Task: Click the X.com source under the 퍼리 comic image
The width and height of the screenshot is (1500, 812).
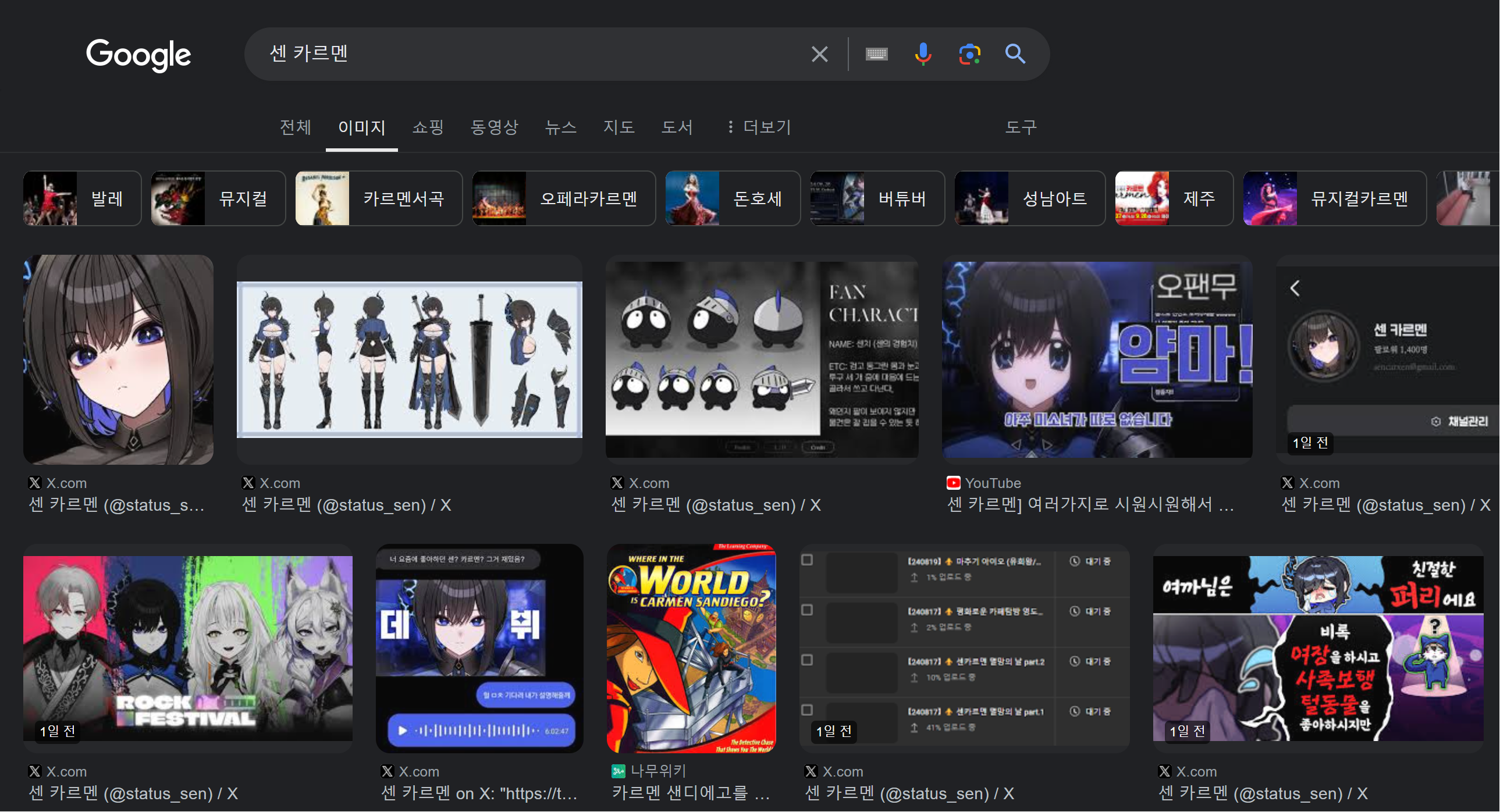Action: coord(1197,772)
